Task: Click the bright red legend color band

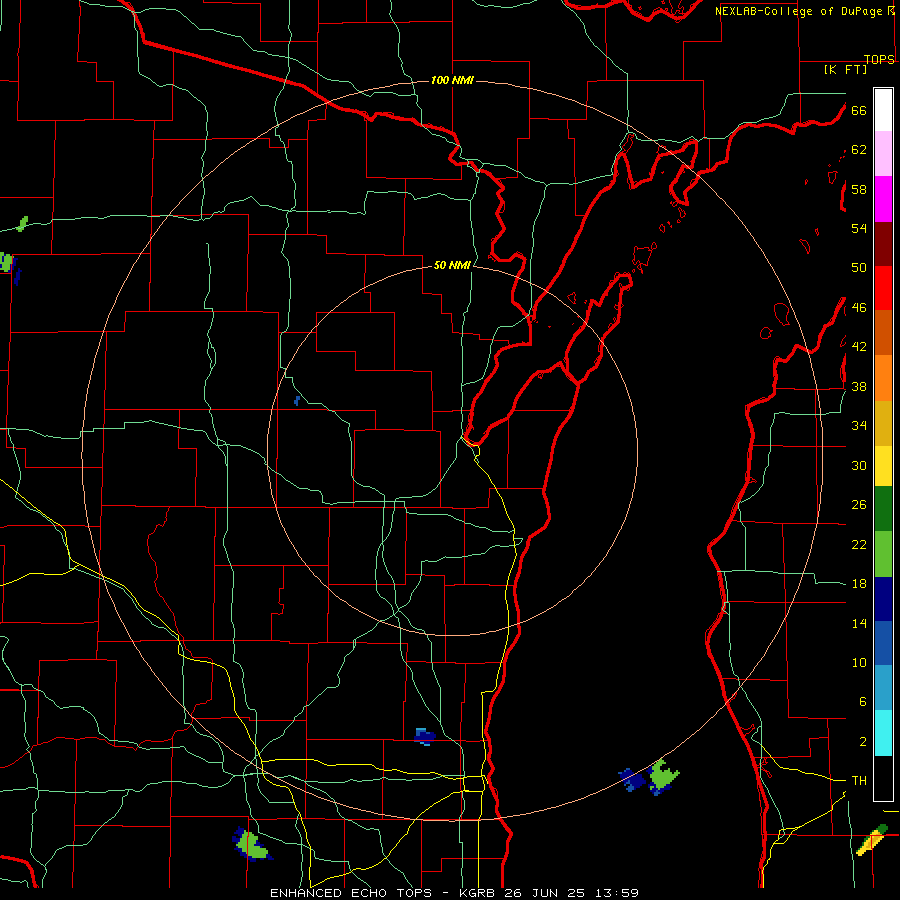Action: 883,288
